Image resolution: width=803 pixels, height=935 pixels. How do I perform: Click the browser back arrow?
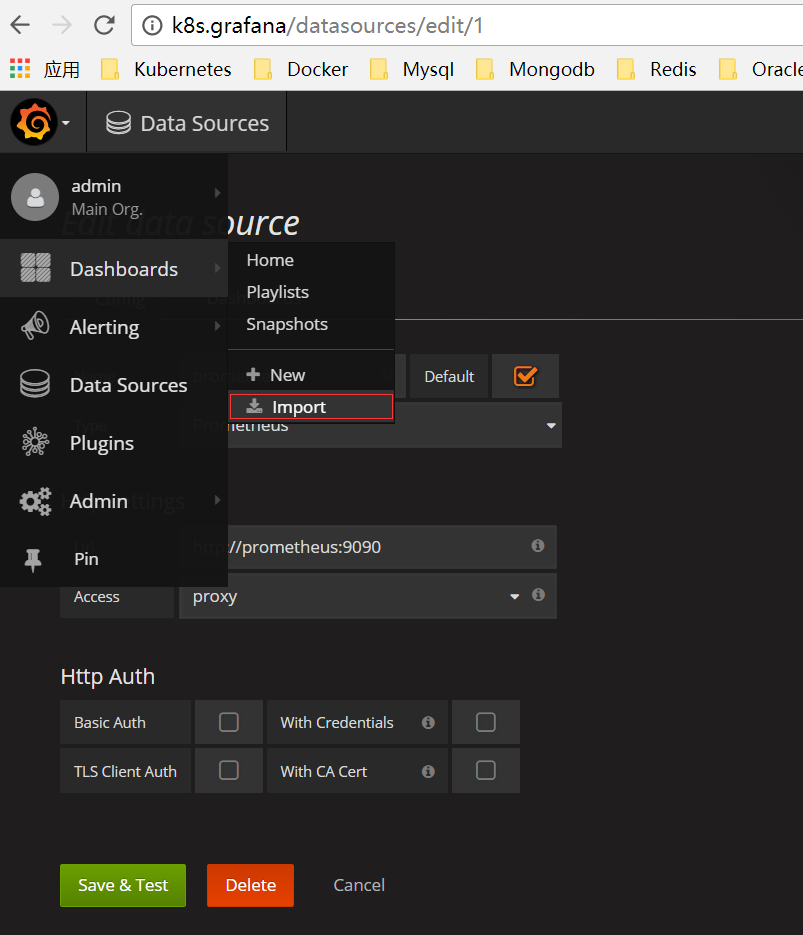(x=20, y=25)
